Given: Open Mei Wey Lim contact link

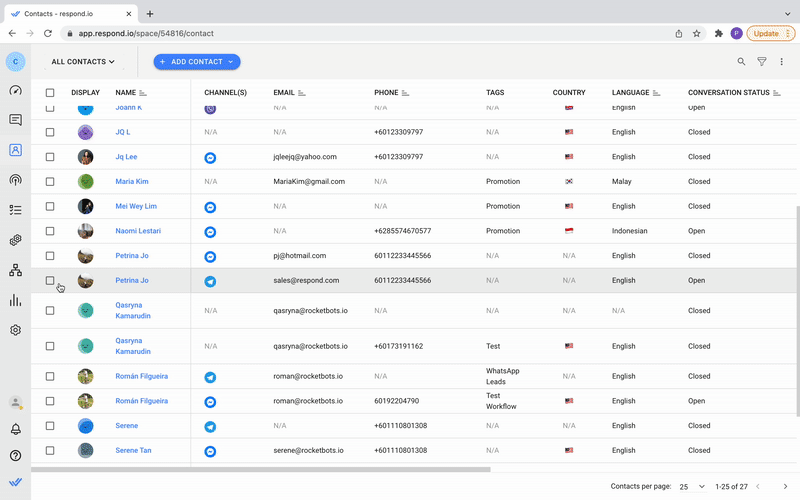Looking at the screenshot, I should pyautogui.click(x=136, y=207).
